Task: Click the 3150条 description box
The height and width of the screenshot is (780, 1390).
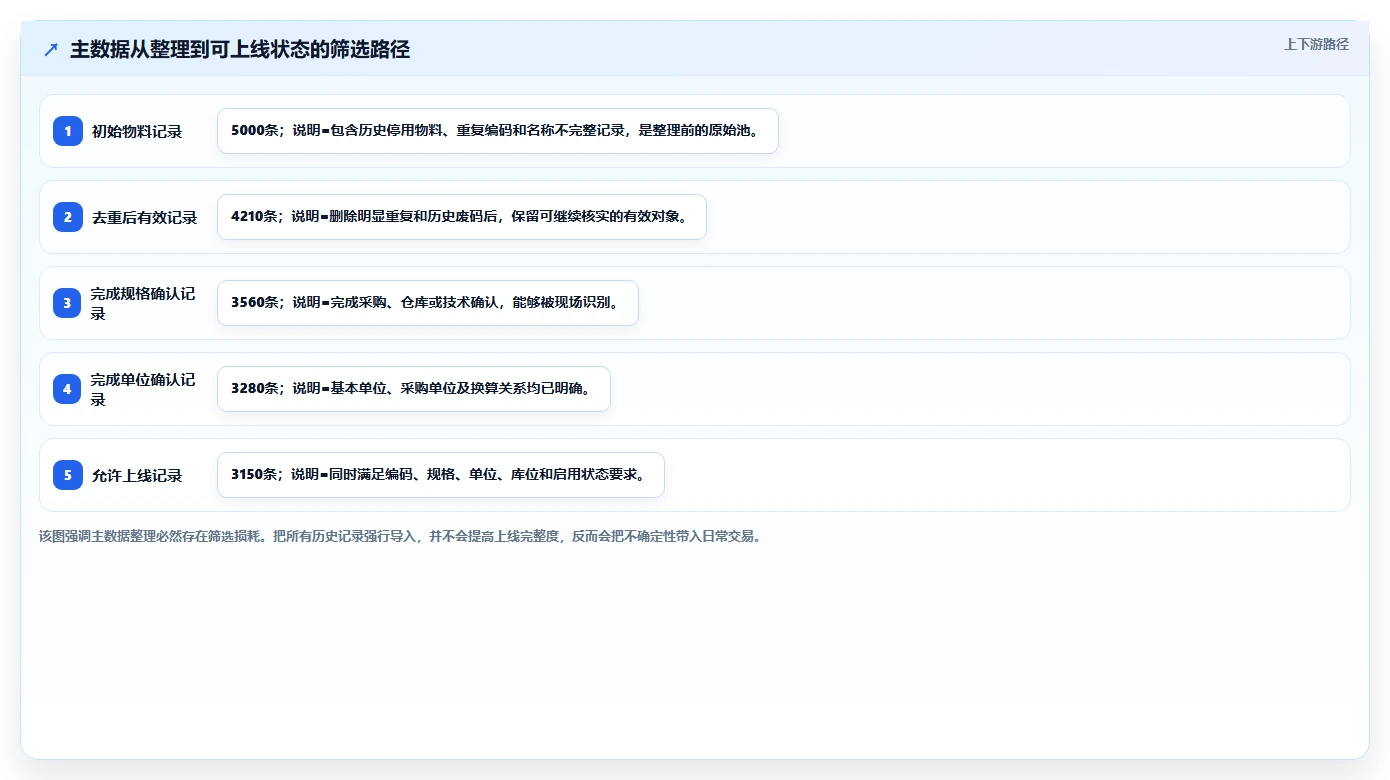Action: tap(441, 475)
